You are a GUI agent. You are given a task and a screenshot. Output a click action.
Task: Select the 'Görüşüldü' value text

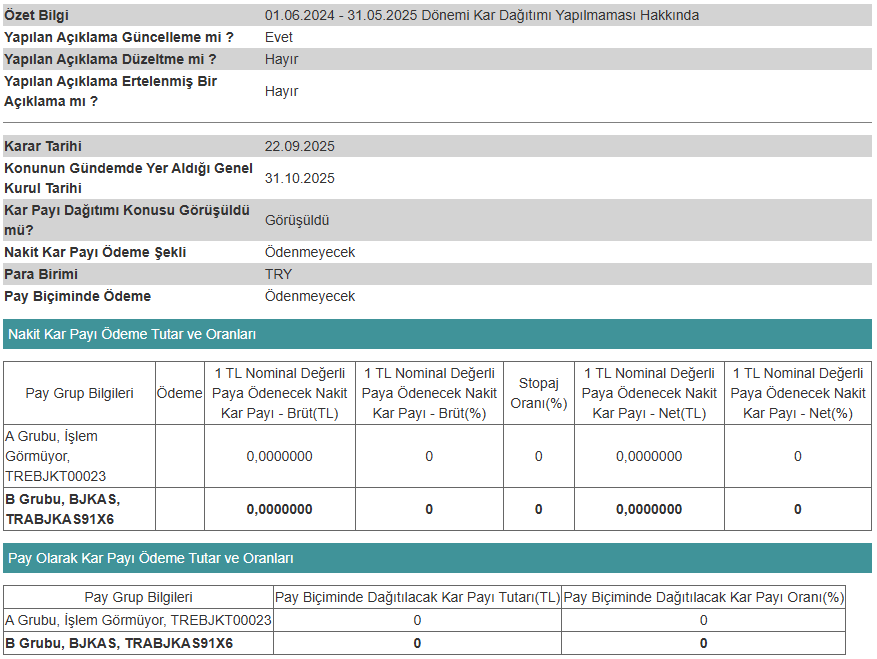[x=297, y=220]
